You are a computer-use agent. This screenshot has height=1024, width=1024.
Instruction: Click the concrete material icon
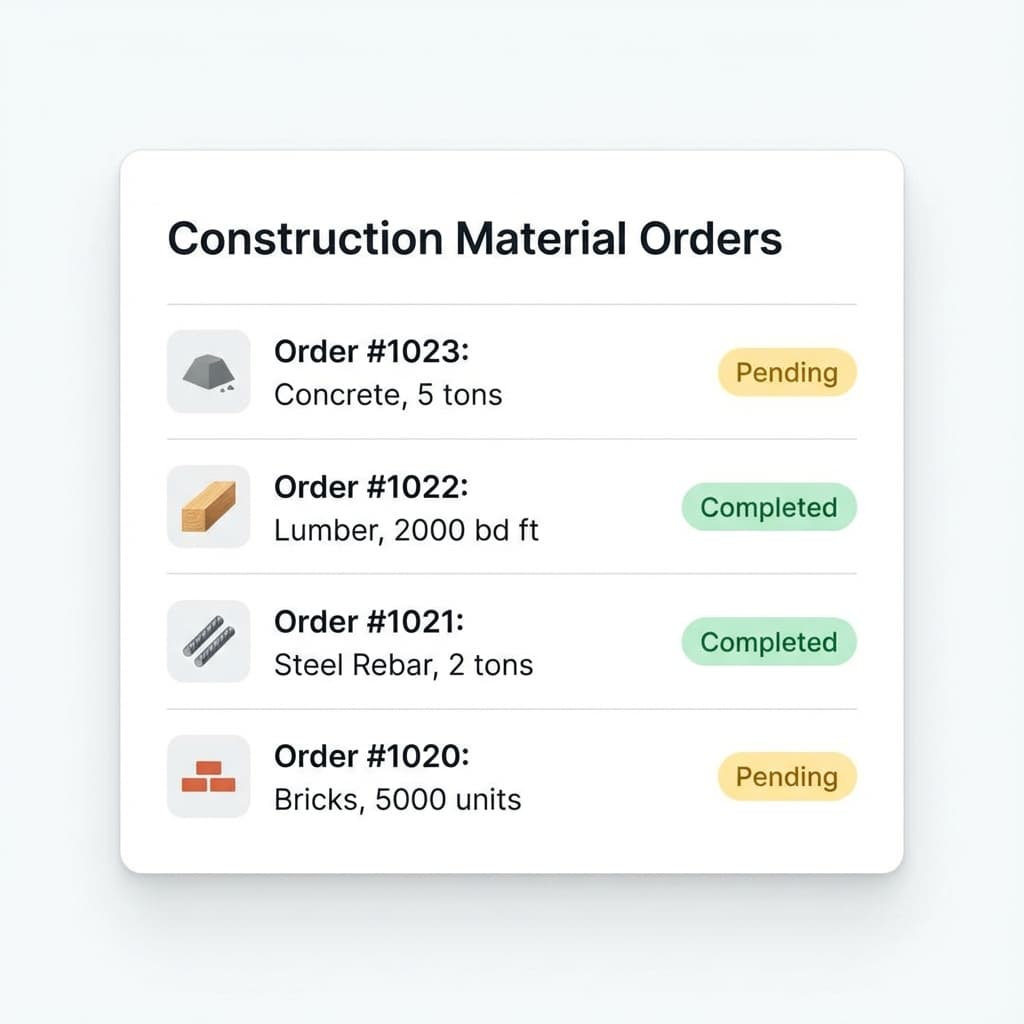pos(208,372)
